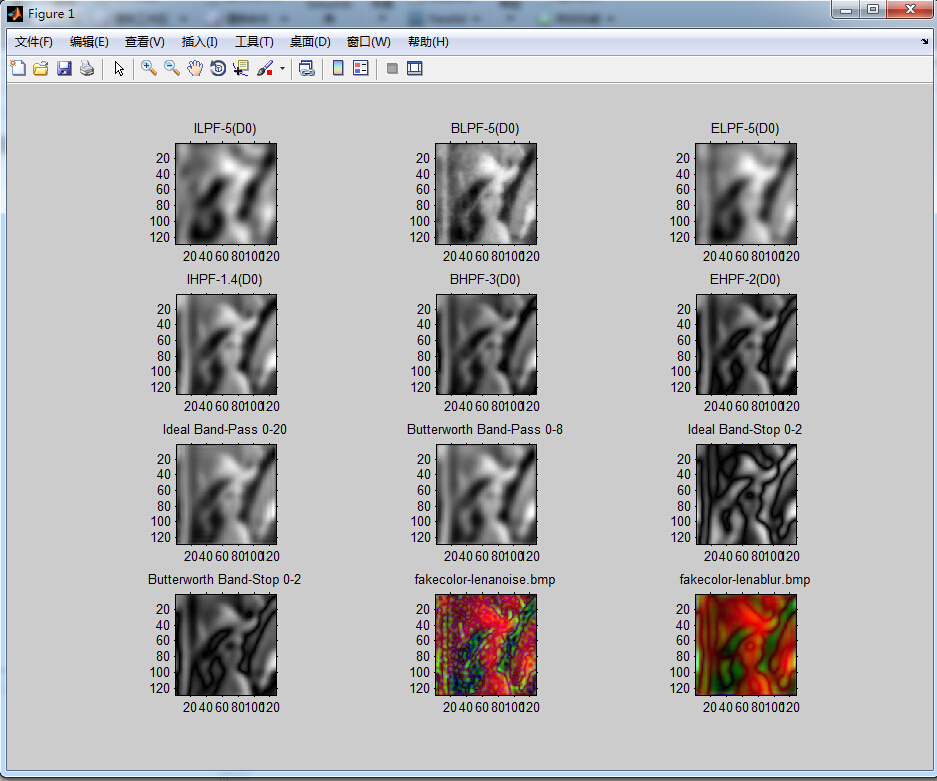Image resolution: width=937 pixels, height=781 pixels.
Task: Click the New Figure icon
Action: pos(19,68)
